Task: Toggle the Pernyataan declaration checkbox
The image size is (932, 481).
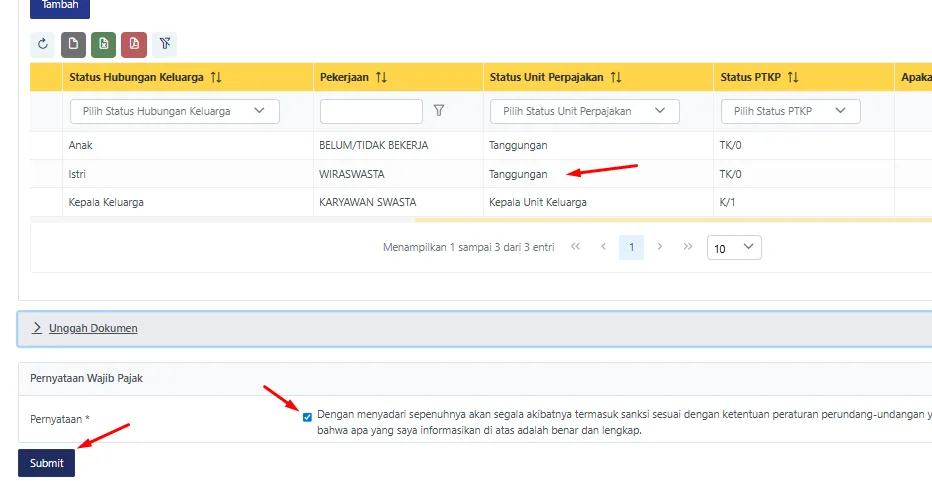Action: click(x=307, y=417)
